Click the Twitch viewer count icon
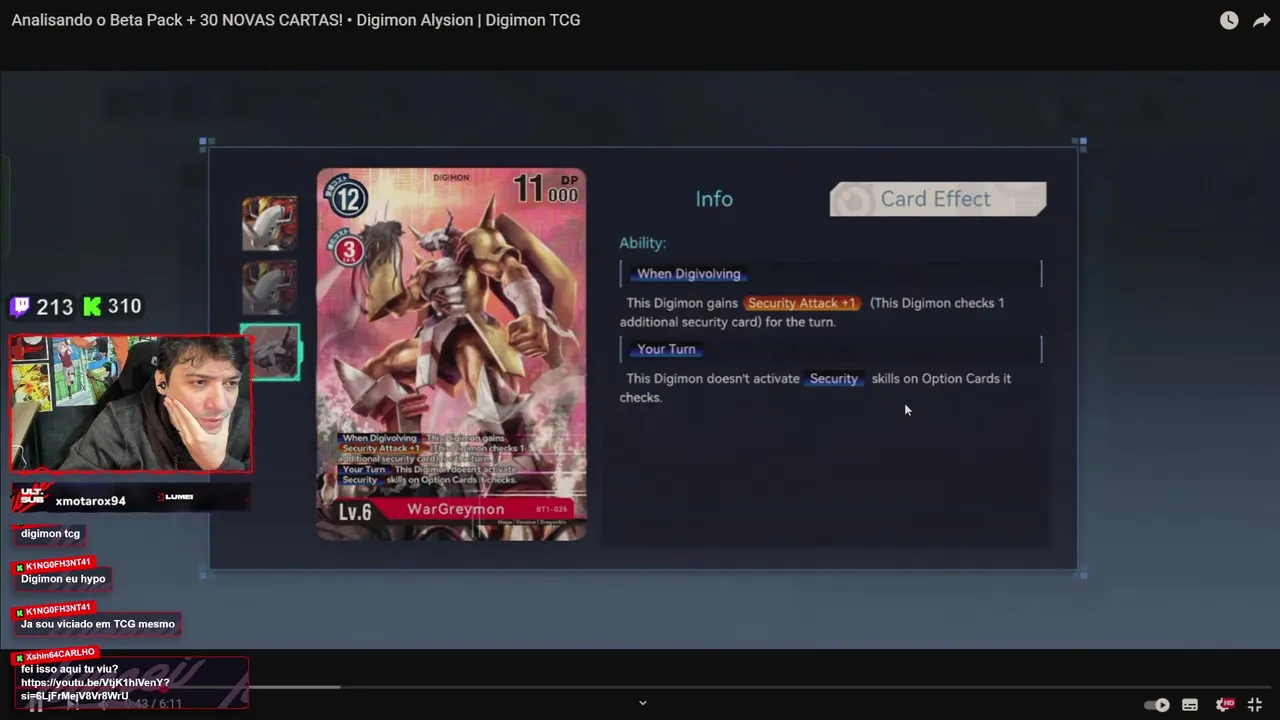This screenshot has width=1280, height=720. click(20, 306)
